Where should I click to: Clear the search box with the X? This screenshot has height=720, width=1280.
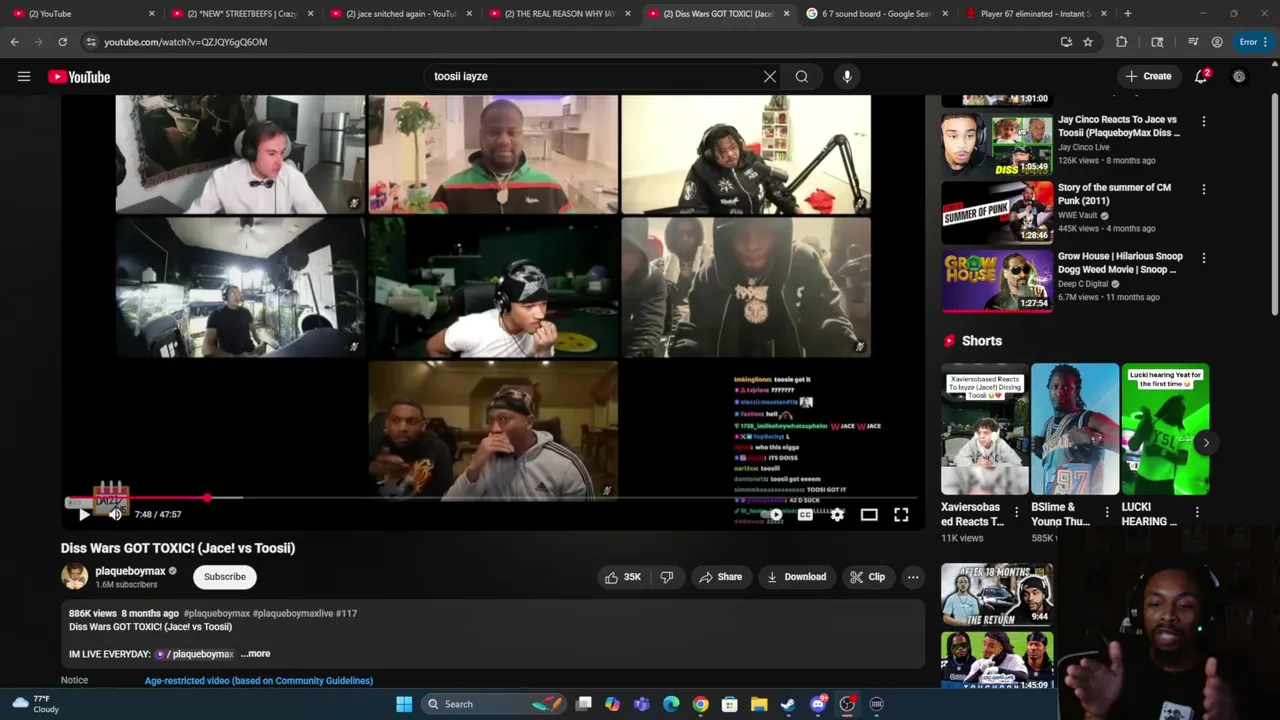770,77
